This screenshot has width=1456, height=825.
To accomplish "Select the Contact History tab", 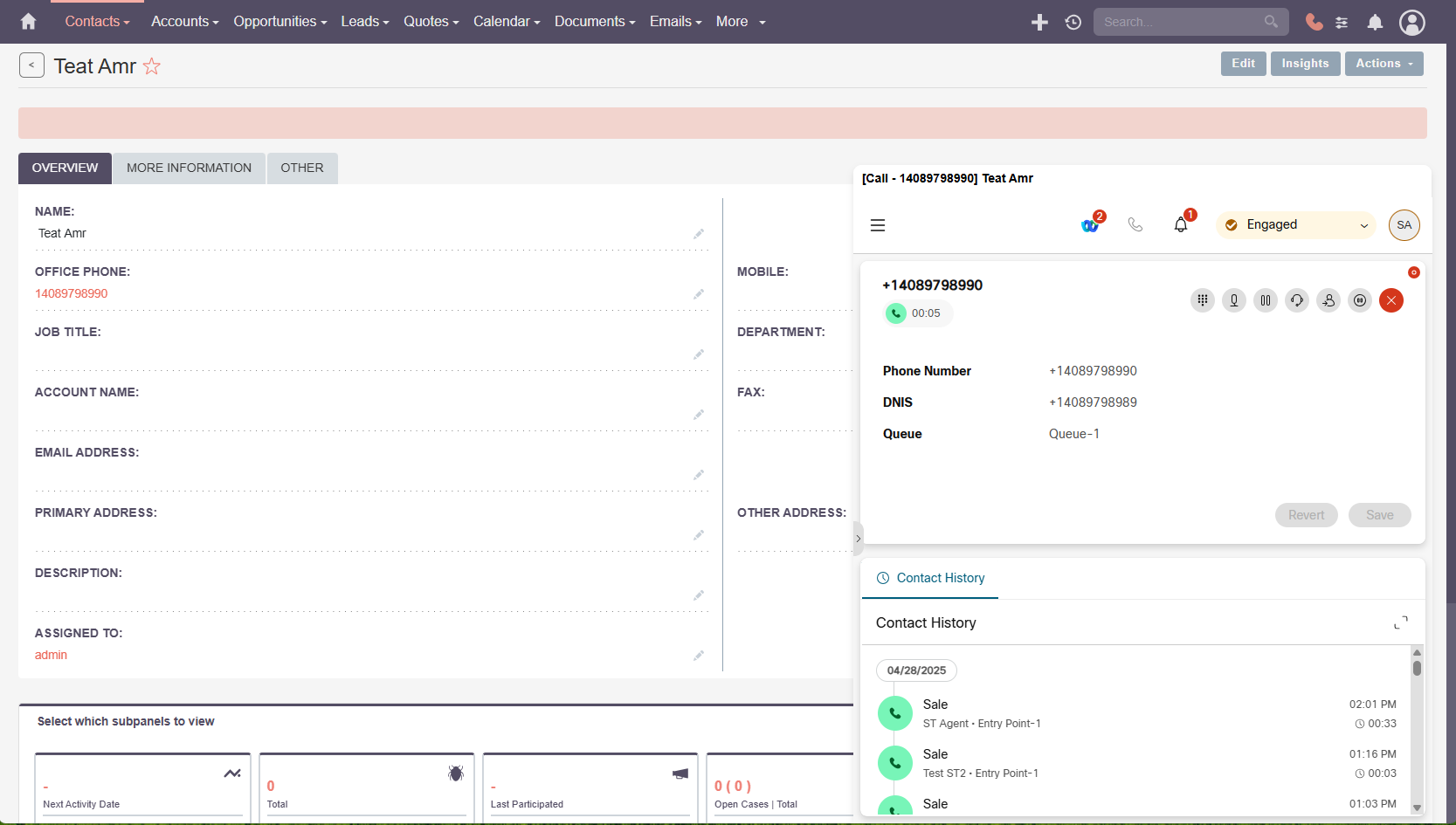I will pyautogui.click(x=930, y=578).
